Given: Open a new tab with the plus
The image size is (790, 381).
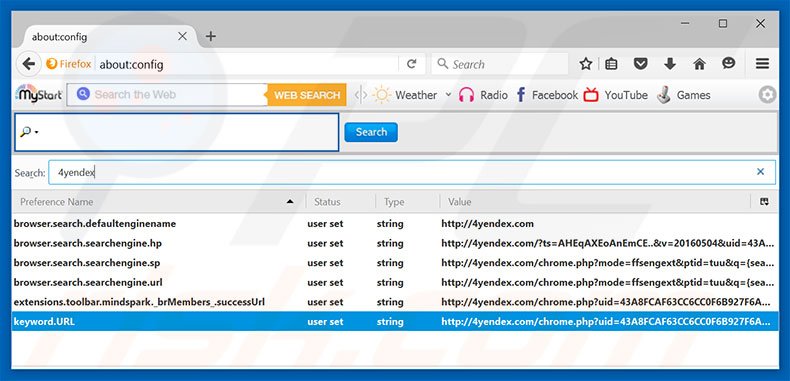Looking at the screenshot, I should pyautogui.click(x=211, y=36).
